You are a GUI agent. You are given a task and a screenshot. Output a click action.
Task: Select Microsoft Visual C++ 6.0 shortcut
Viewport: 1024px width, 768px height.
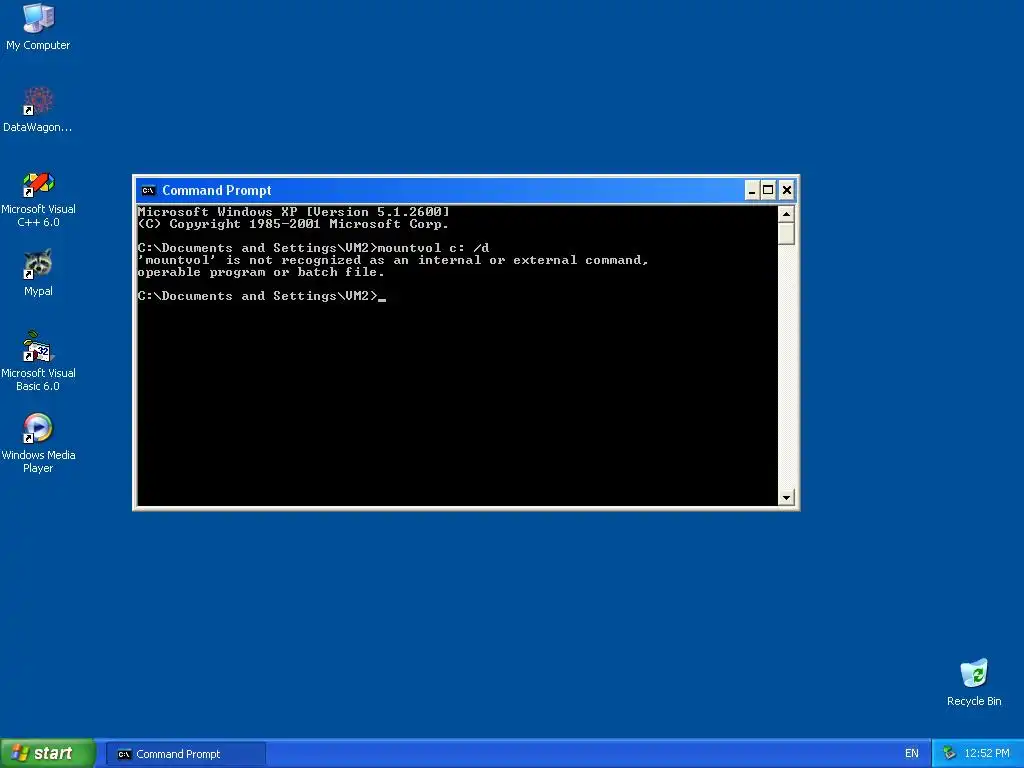click(x=38, y=199)
